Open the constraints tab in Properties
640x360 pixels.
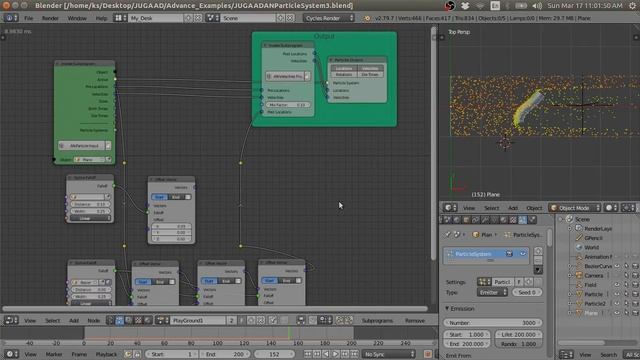476,220
